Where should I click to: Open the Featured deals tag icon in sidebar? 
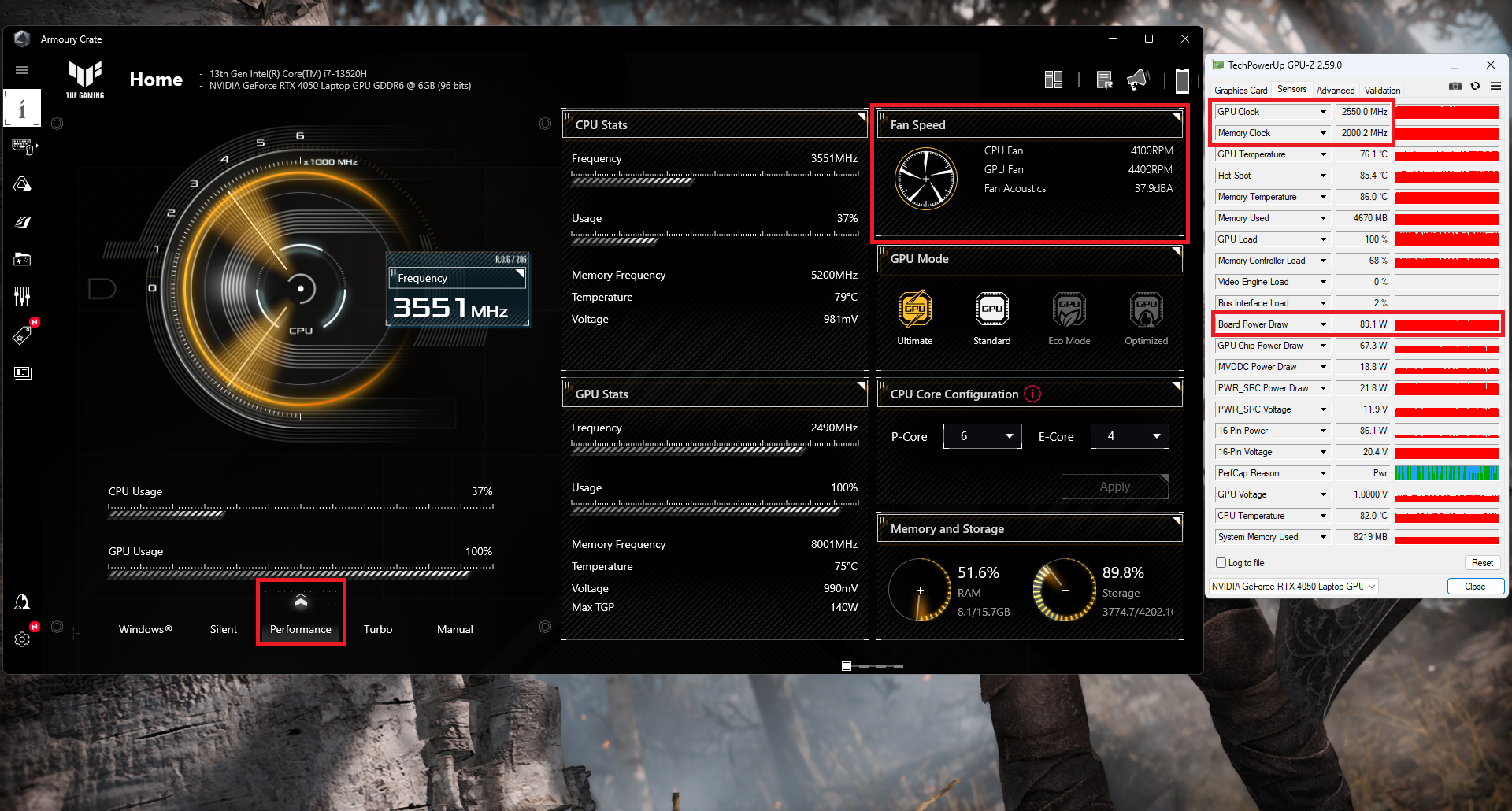pos(22,335)
